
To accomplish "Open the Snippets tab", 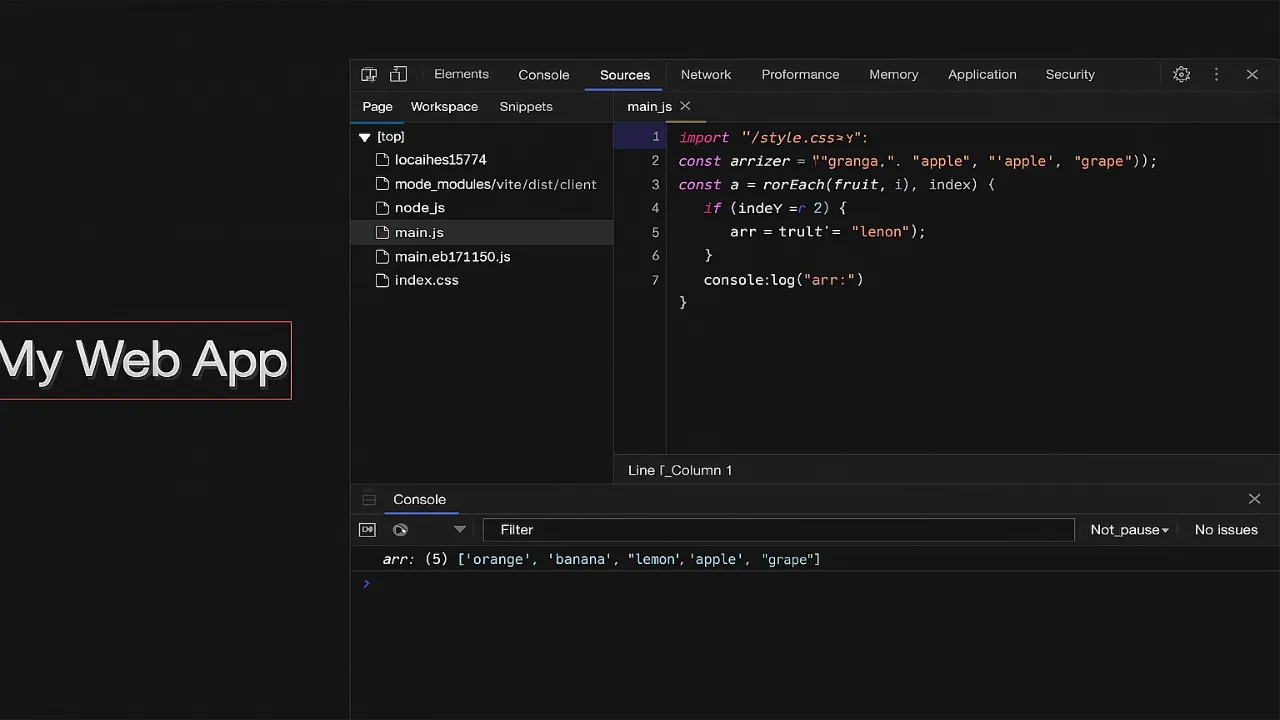I will coord(525,106).
